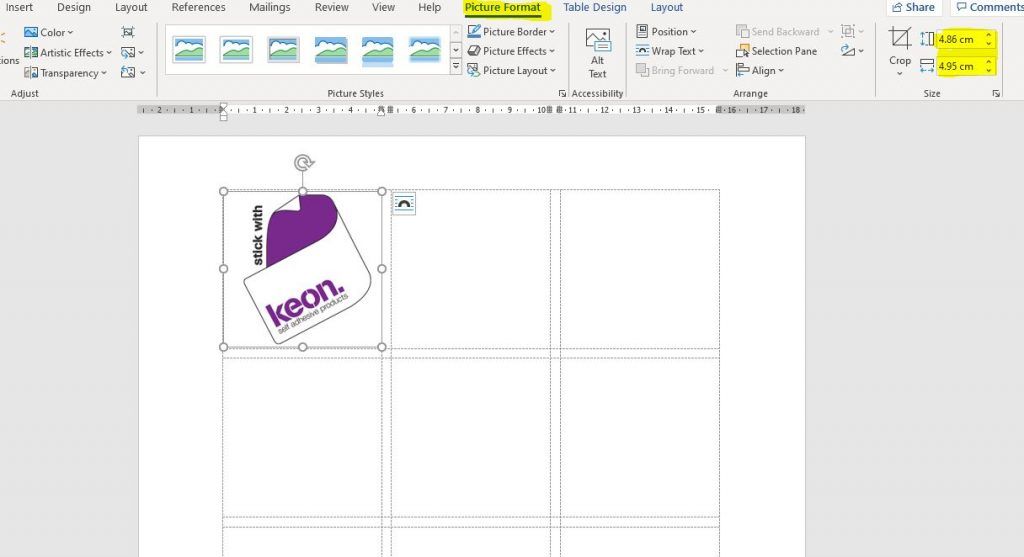Click the shape height field 4.86 cm
This screenshot has width=1024, height=557.
960,39
